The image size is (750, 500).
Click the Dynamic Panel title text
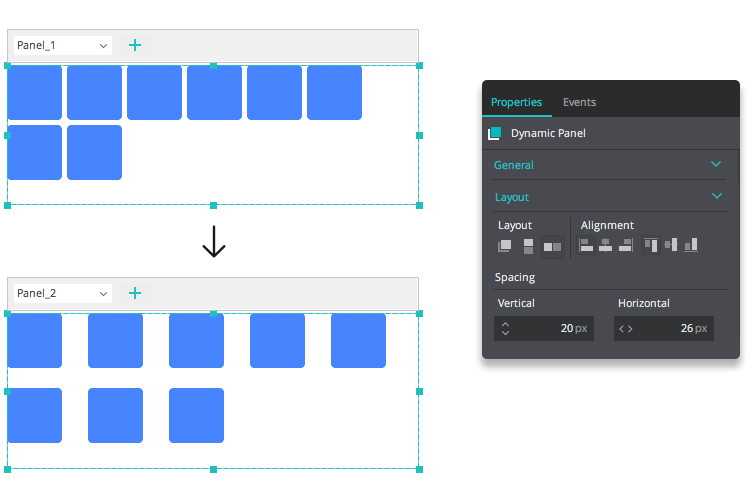[x=548, y=133]
